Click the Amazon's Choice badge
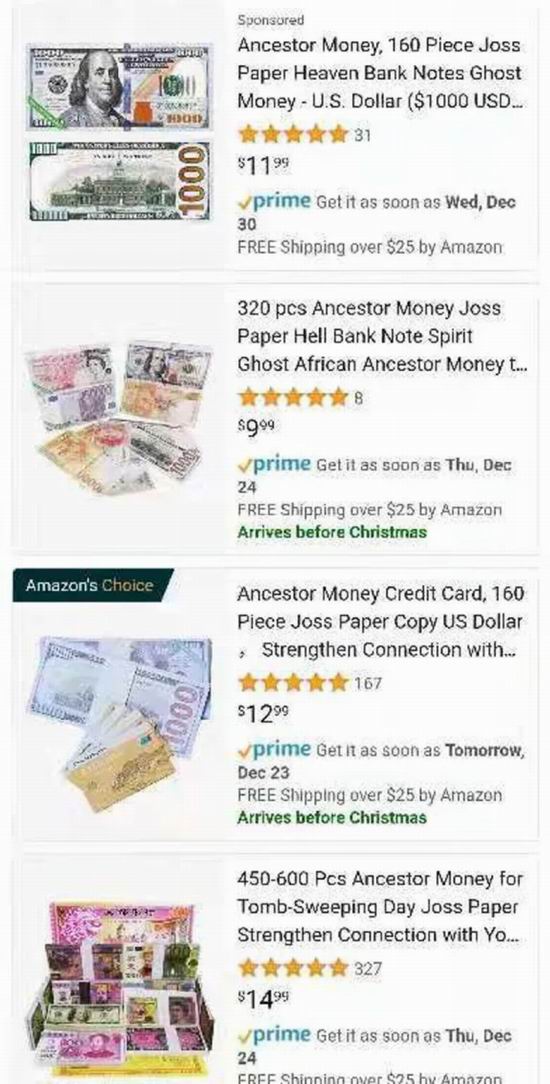 point(91,586)
